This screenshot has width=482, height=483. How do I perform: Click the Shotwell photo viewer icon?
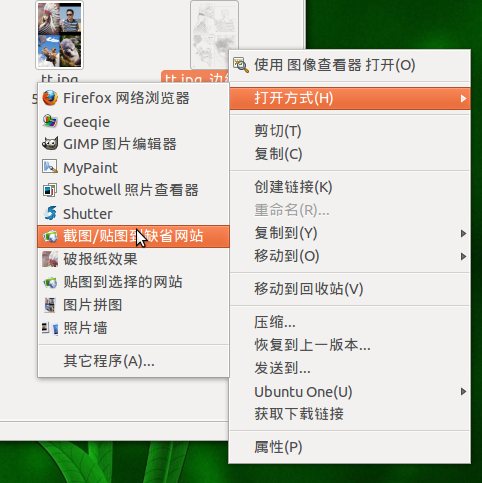point(50,190)
